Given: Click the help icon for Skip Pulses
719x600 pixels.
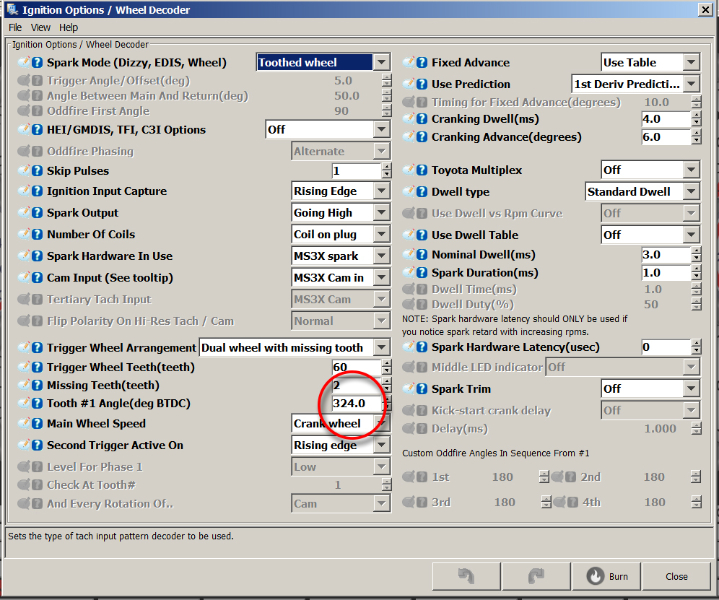Looking at the screenshot, I should tap(37, 171).
